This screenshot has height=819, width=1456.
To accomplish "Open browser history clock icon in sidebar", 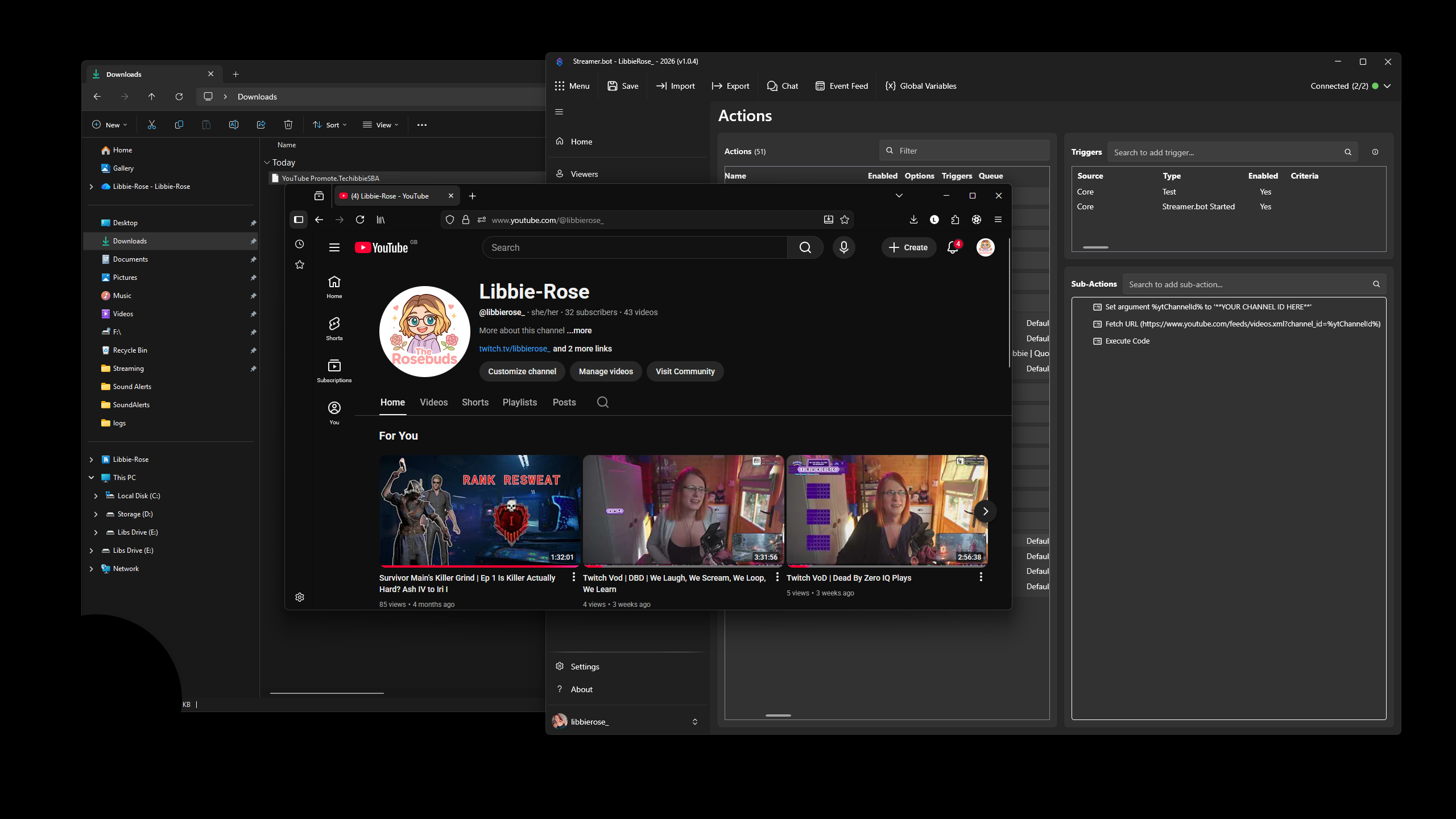I will pyautogui.click(x=300, y=244).
